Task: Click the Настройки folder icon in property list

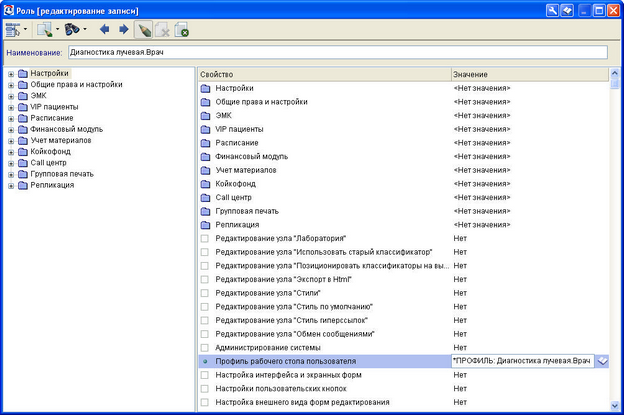Action: point(205,88)
